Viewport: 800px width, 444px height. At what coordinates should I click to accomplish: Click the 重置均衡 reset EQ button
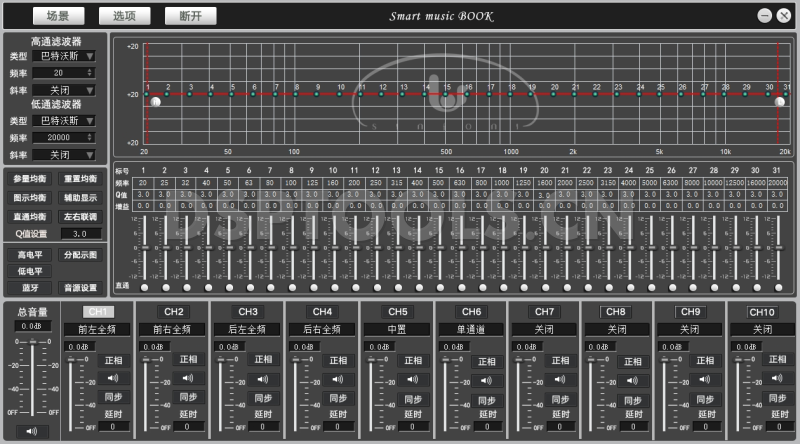coord(81,179)
